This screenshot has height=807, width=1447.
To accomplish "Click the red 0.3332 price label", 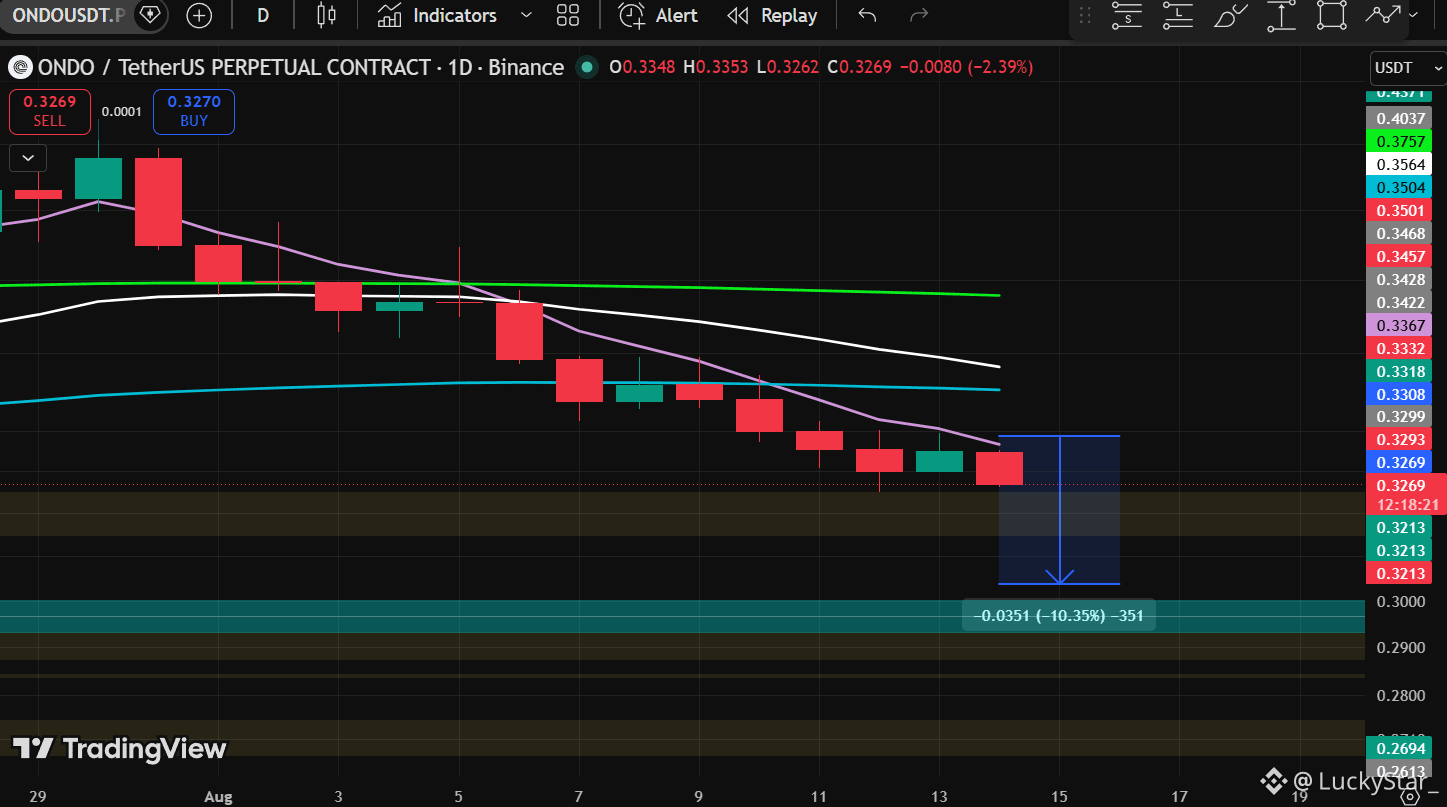I will point(1399,348).
